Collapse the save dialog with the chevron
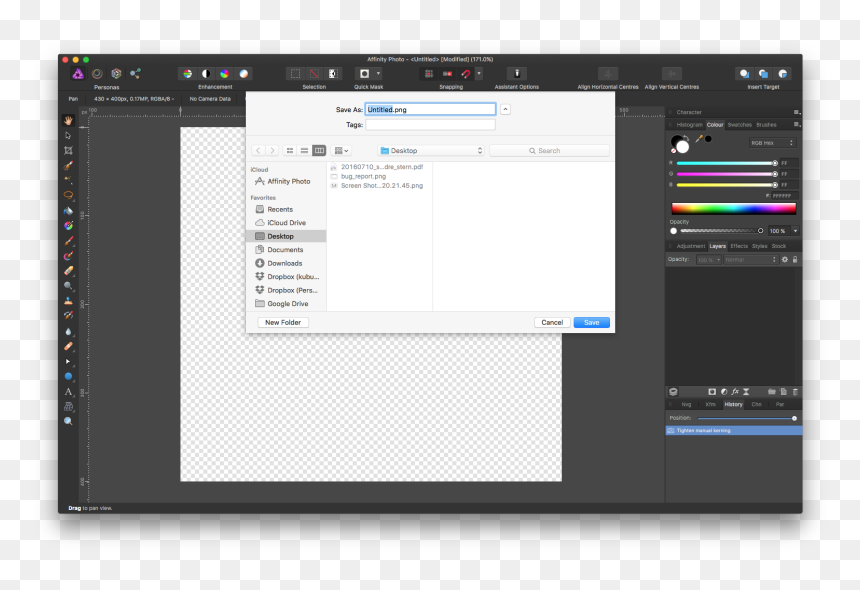This screenshot has height=590, width=860. click(505, 109)
